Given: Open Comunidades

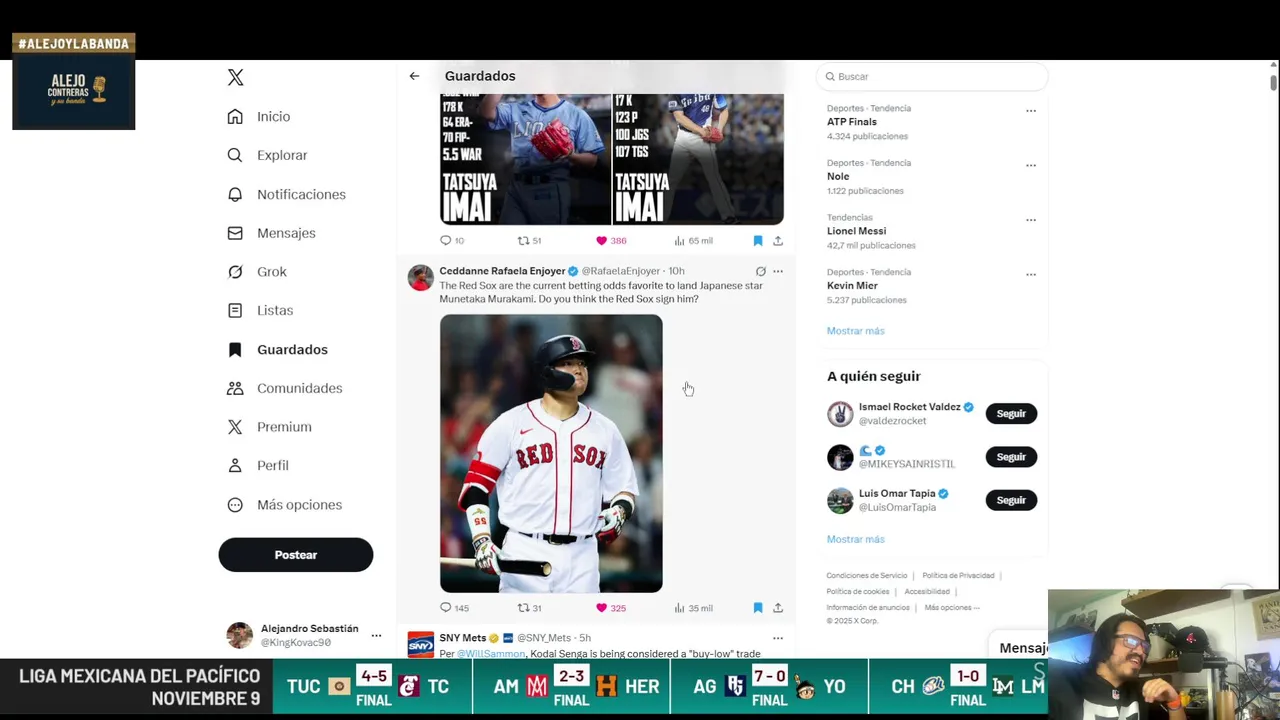Looking at the screenshot, I should 285,388.
